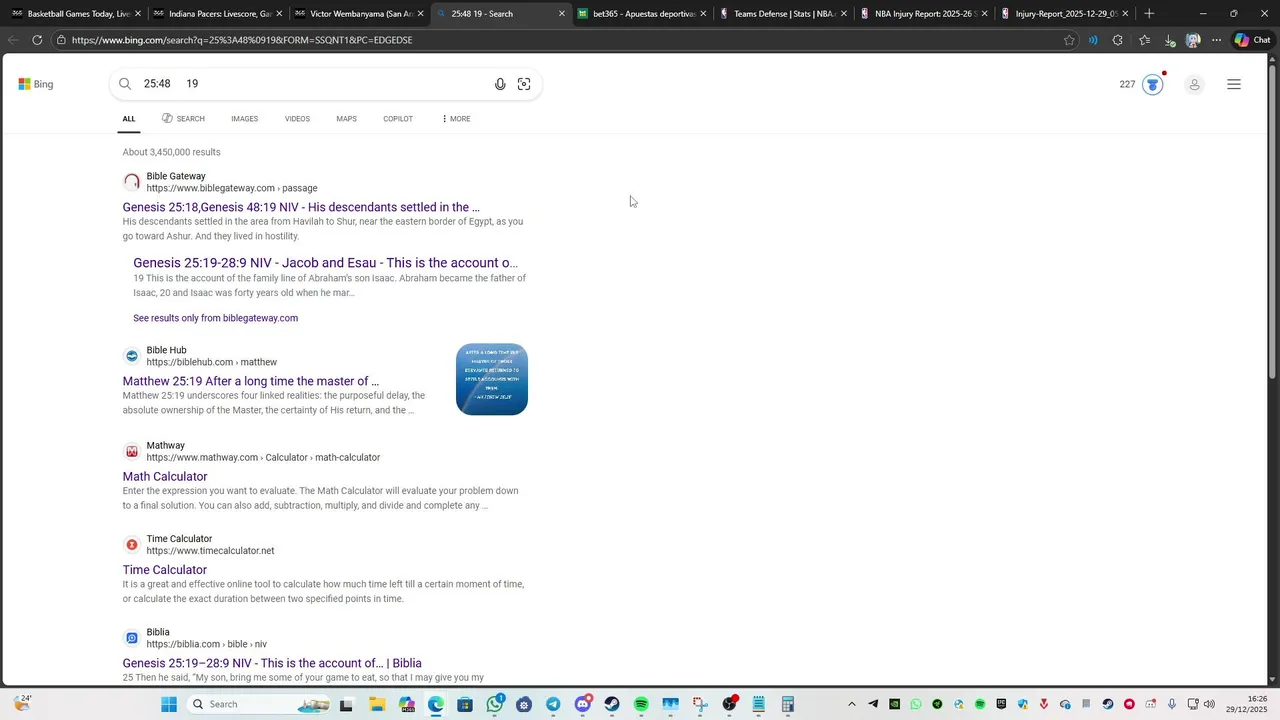Viewport: 1280px width, 720px height.
Task: Open the Read aloud icon in the address bar
Action: [1093, 40]
